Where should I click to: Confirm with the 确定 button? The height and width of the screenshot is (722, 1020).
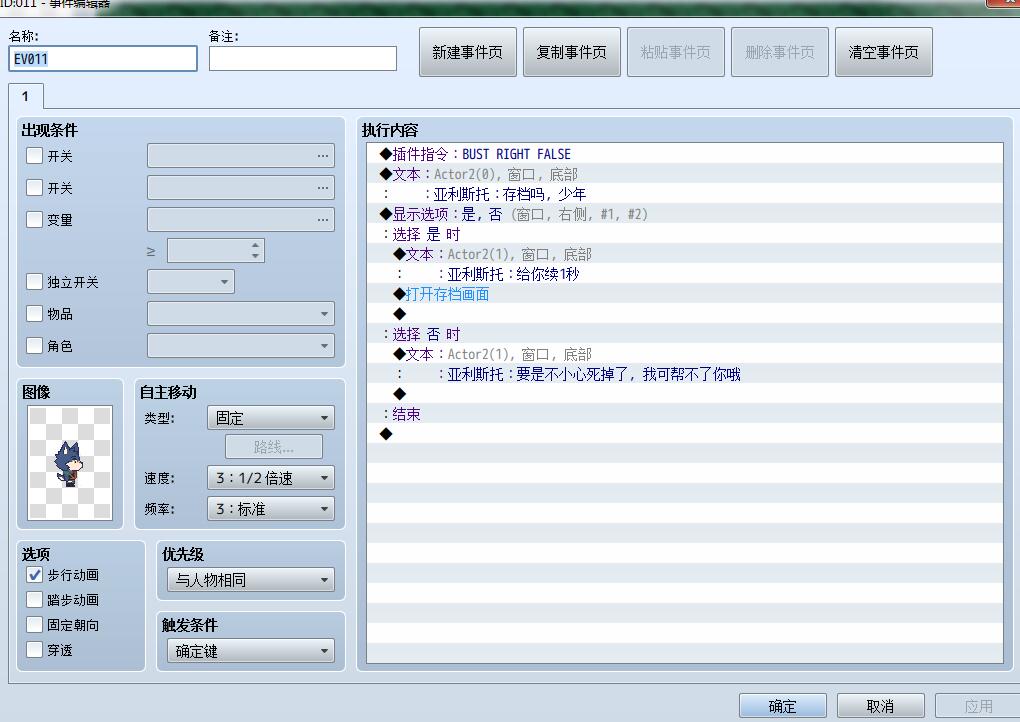(x=783, y=706)
